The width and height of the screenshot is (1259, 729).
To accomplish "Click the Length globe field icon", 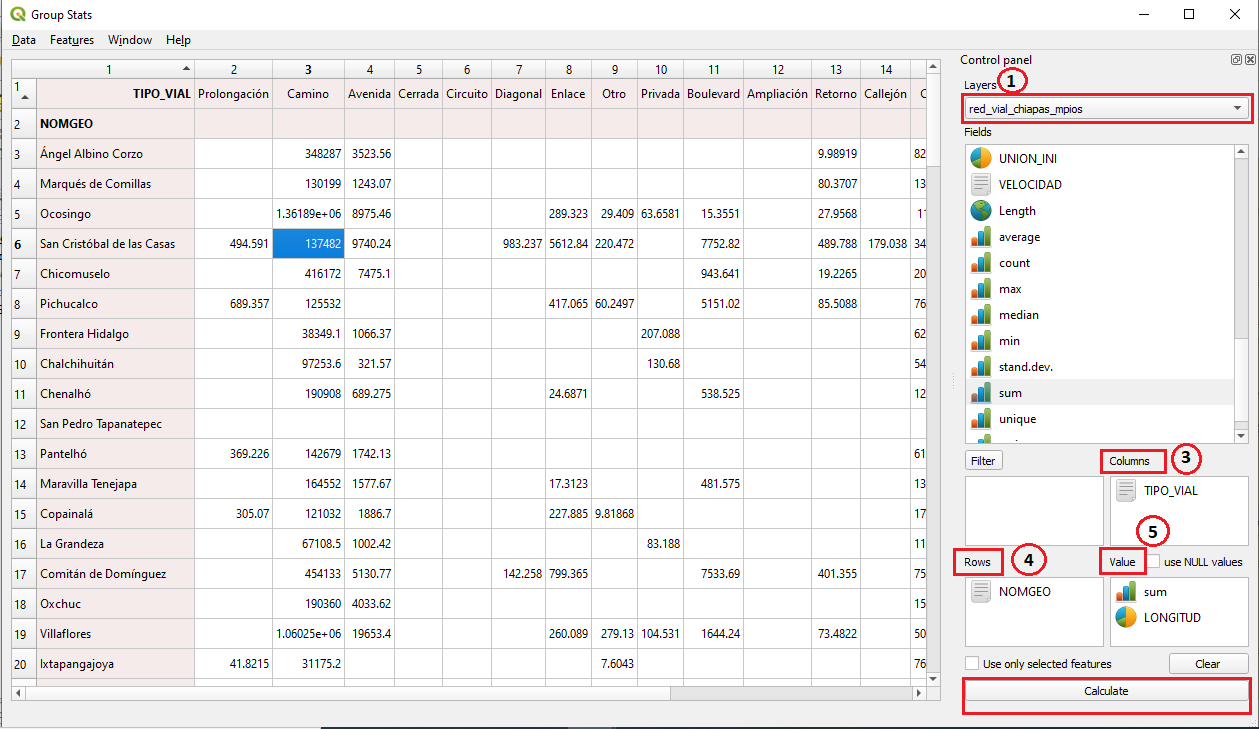I will (980, 211).
